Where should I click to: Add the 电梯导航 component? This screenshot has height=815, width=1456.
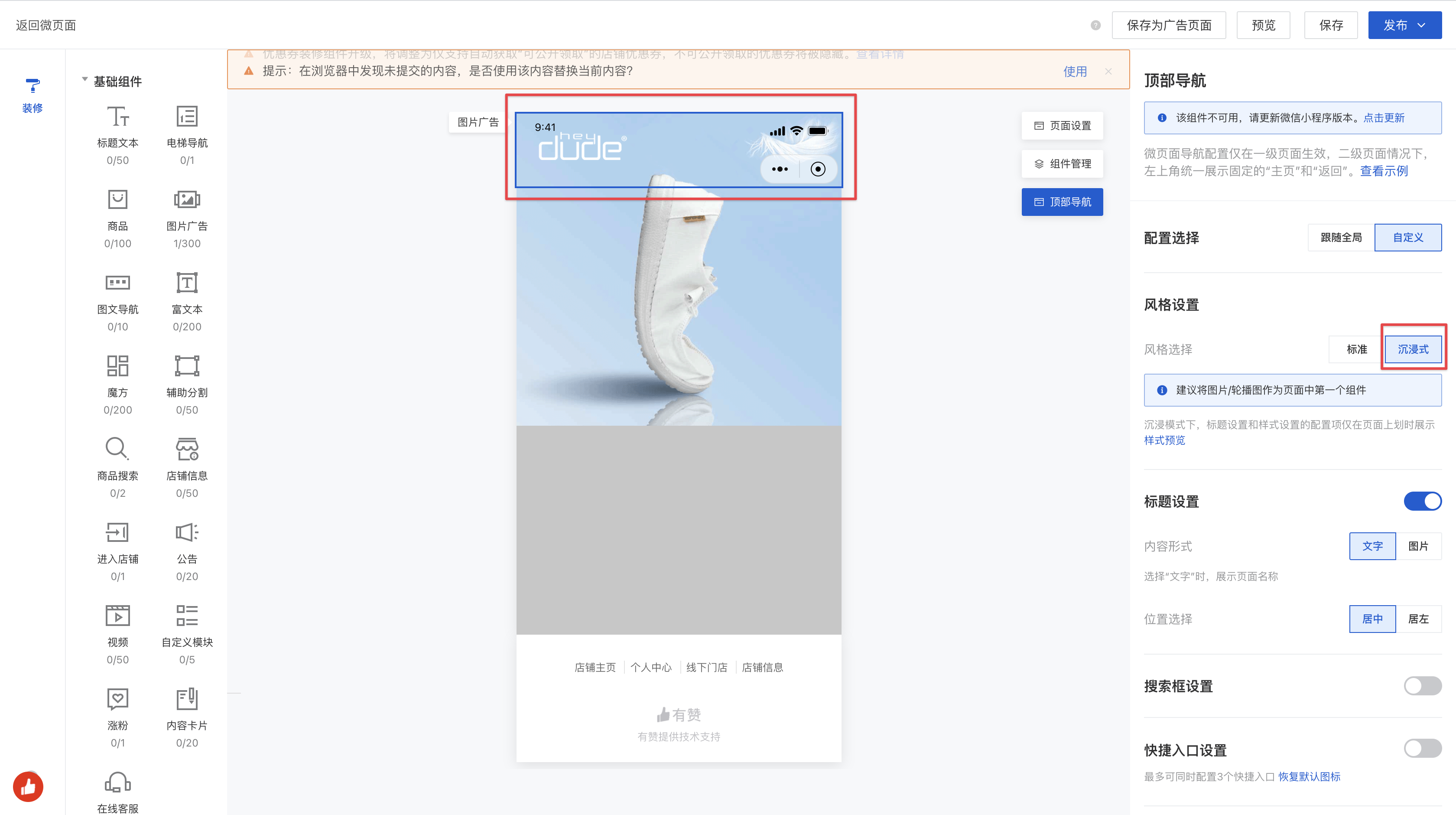point(186,117)
